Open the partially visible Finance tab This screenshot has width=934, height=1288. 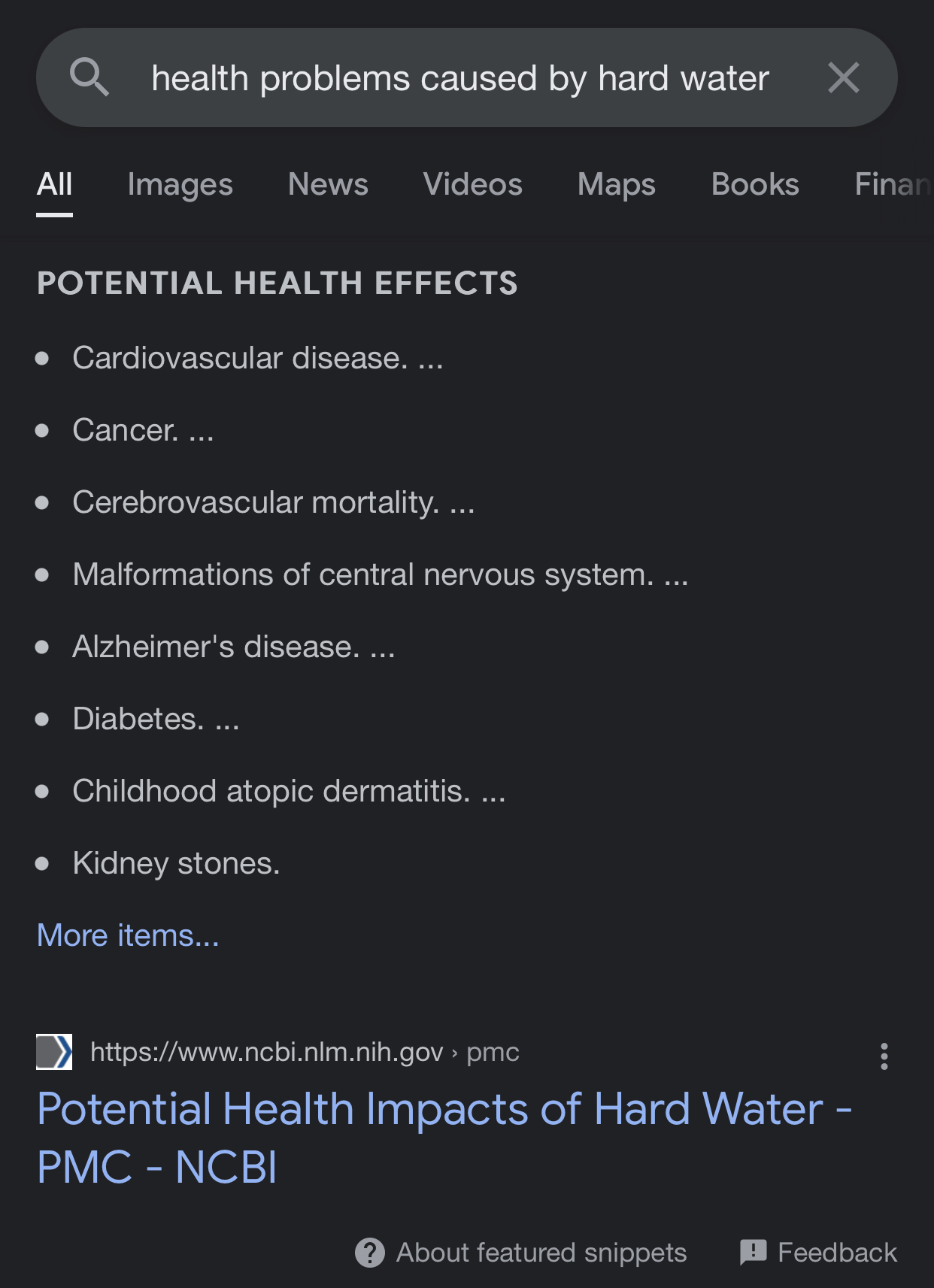coord(893,184)
